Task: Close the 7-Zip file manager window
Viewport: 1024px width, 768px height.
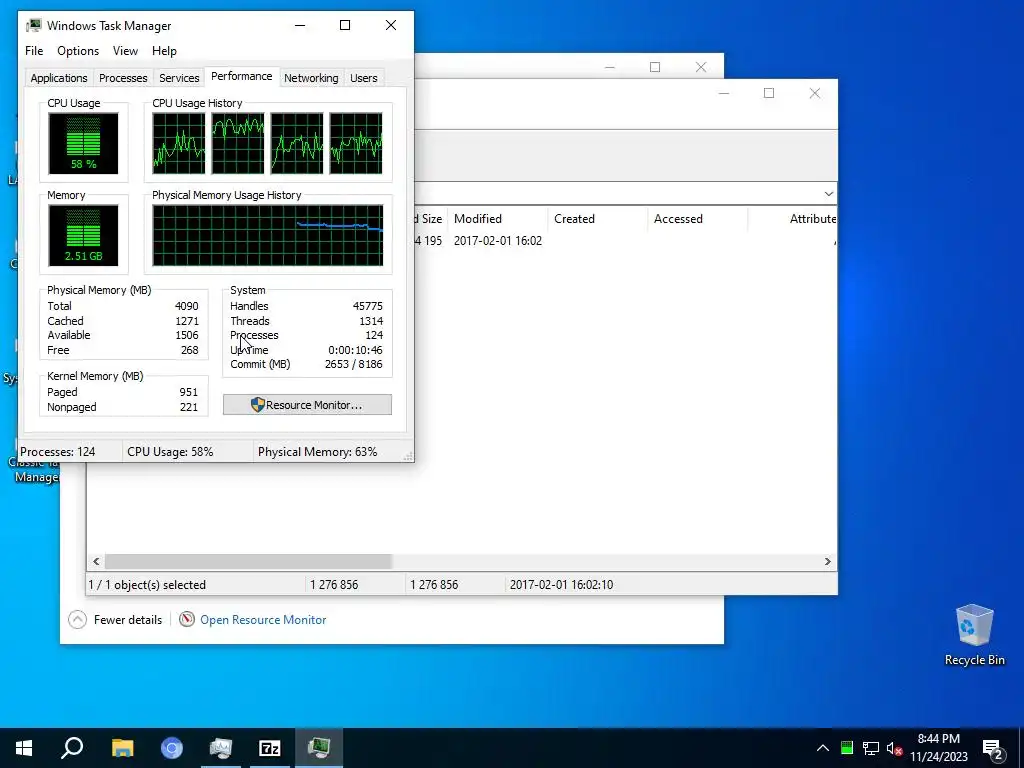Action: 814,93
